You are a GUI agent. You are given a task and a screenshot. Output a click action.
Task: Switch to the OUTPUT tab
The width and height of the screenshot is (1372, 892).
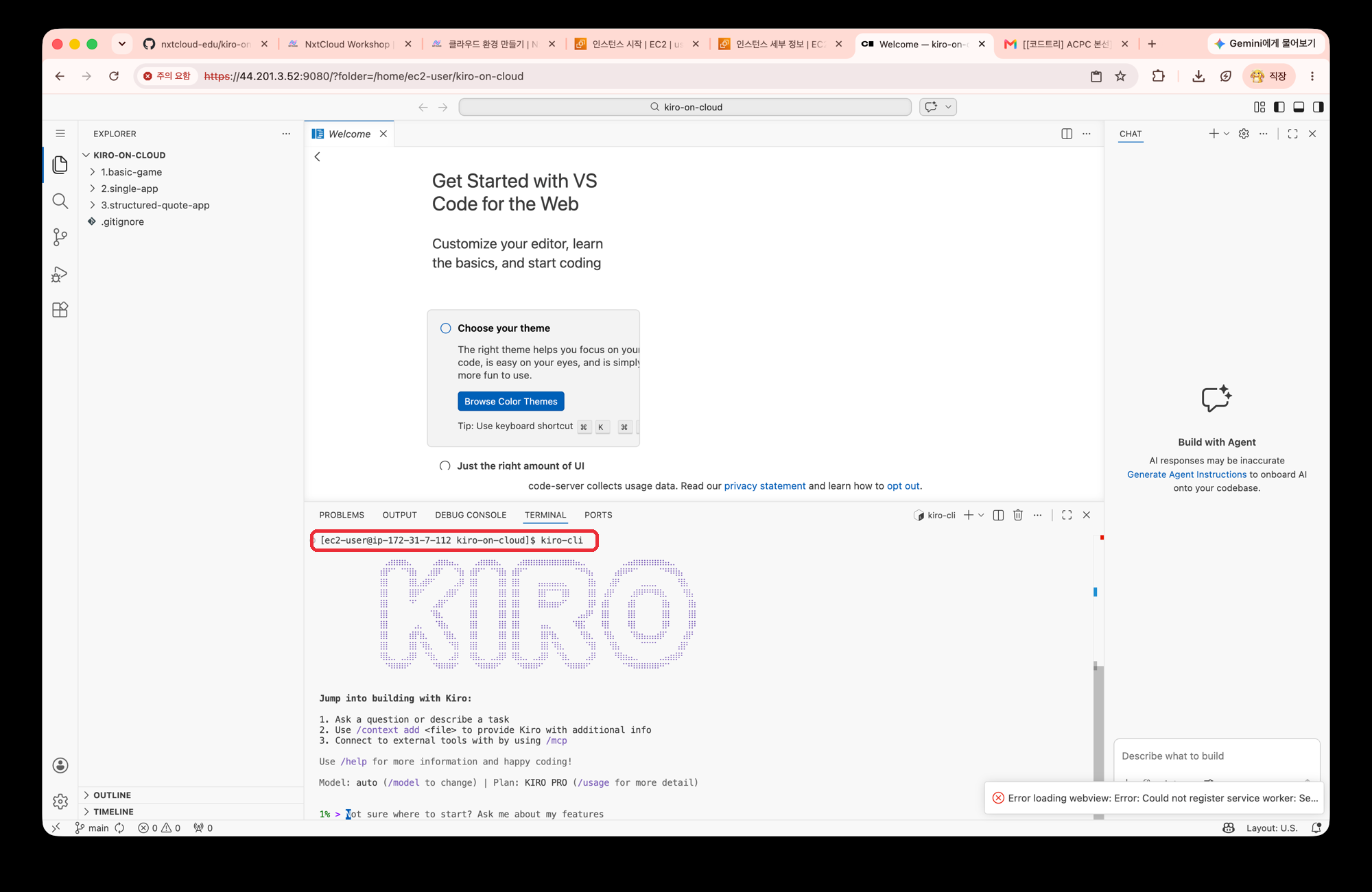click(x=400, y=515)
